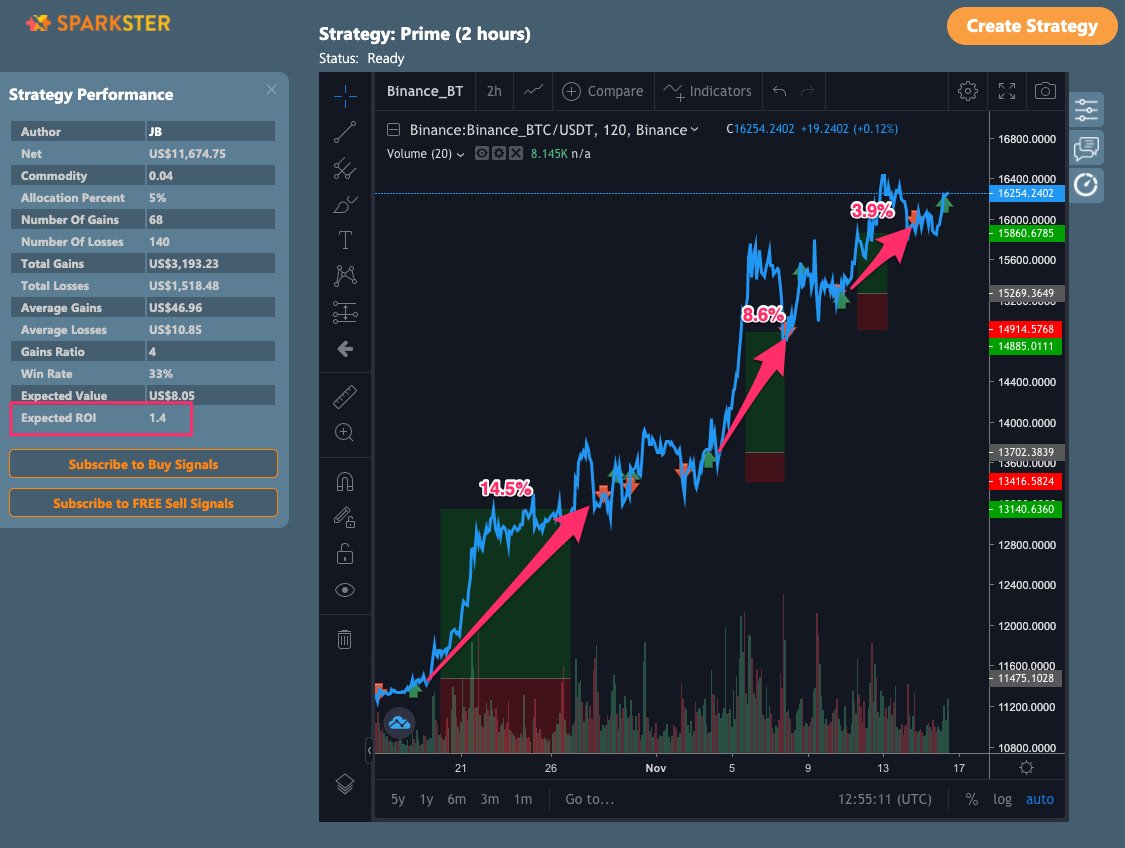The width and height of the screenshot is (1125, 848).
Task: Take a chart snapshot with camera icon
Action: [1045, 91]
